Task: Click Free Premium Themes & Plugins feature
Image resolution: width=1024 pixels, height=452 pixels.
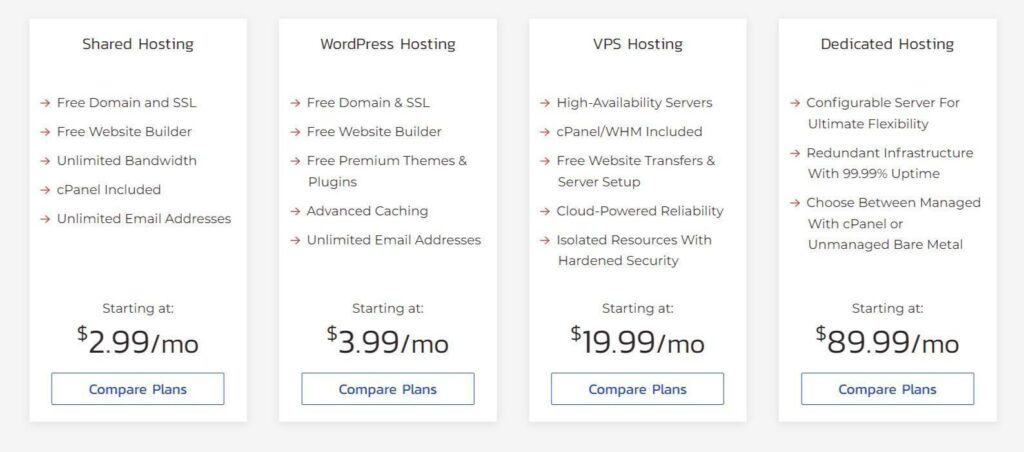Action: (x=387, y=171)
